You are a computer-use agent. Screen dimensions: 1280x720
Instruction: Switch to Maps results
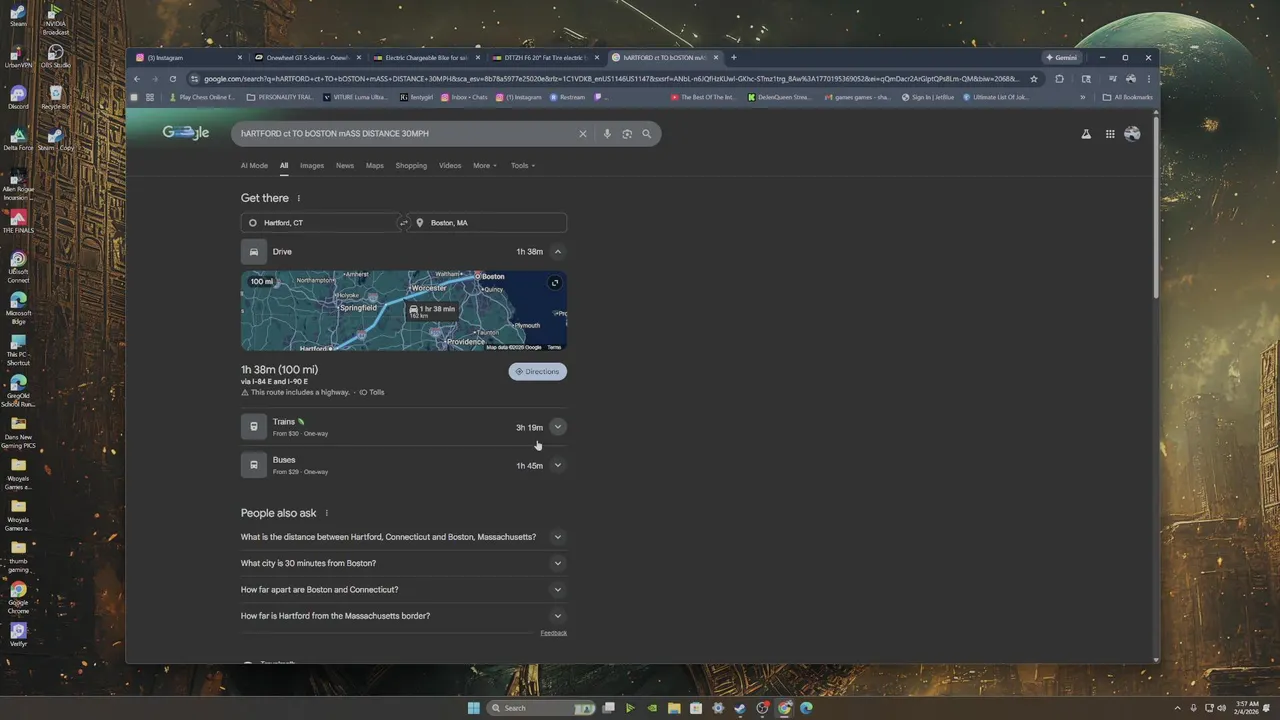click(x=375, y=166)
